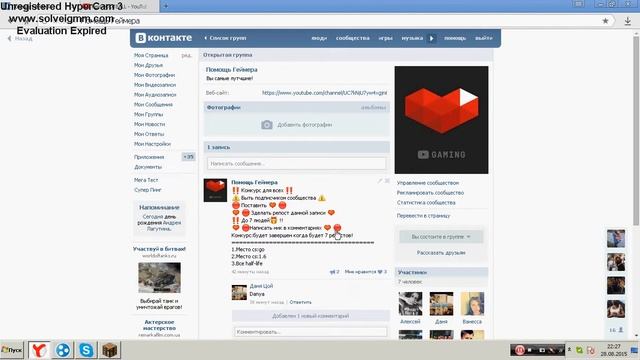Image resolution: width=640 pixels, height=360 pixels.
Task: Click the VKontakte logo in header
Action: coord(164,38)
